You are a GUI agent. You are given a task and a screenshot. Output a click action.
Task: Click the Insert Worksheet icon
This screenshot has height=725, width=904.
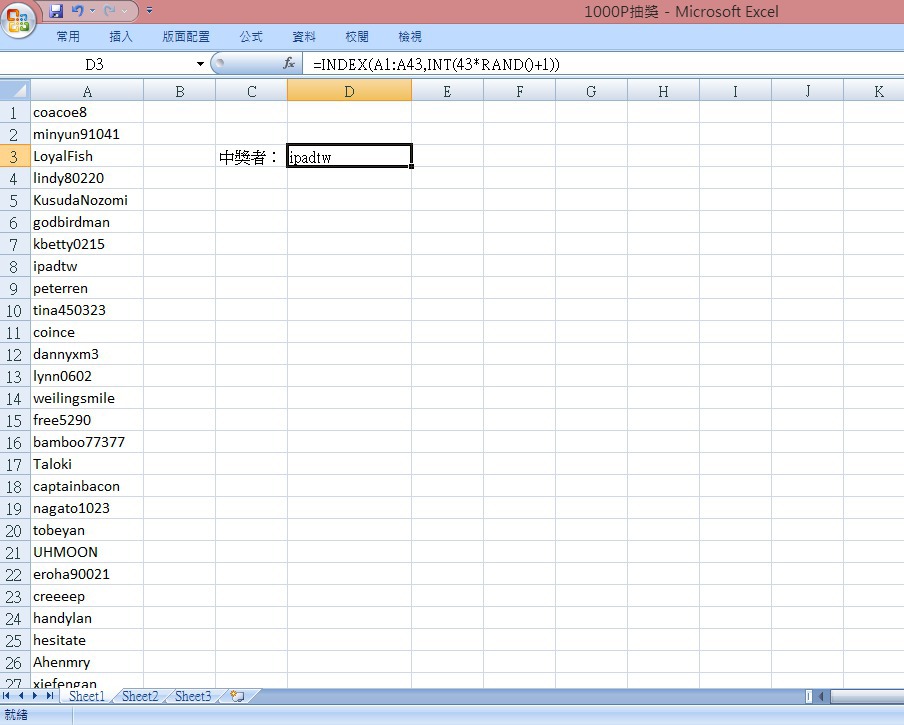pos(237,696)
